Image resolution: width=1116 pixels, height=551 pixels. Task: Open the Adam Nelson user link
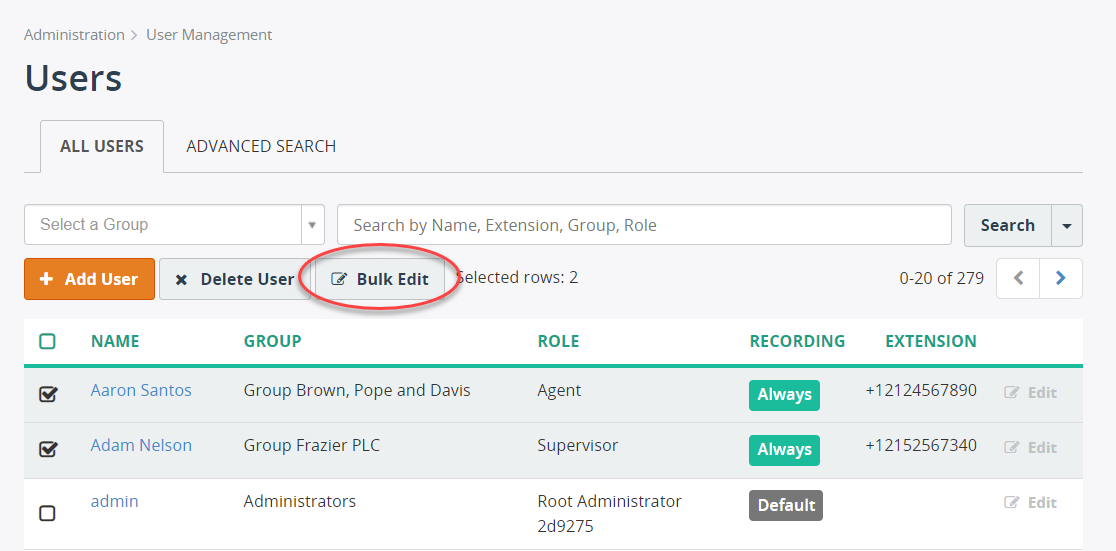[141, 445]
